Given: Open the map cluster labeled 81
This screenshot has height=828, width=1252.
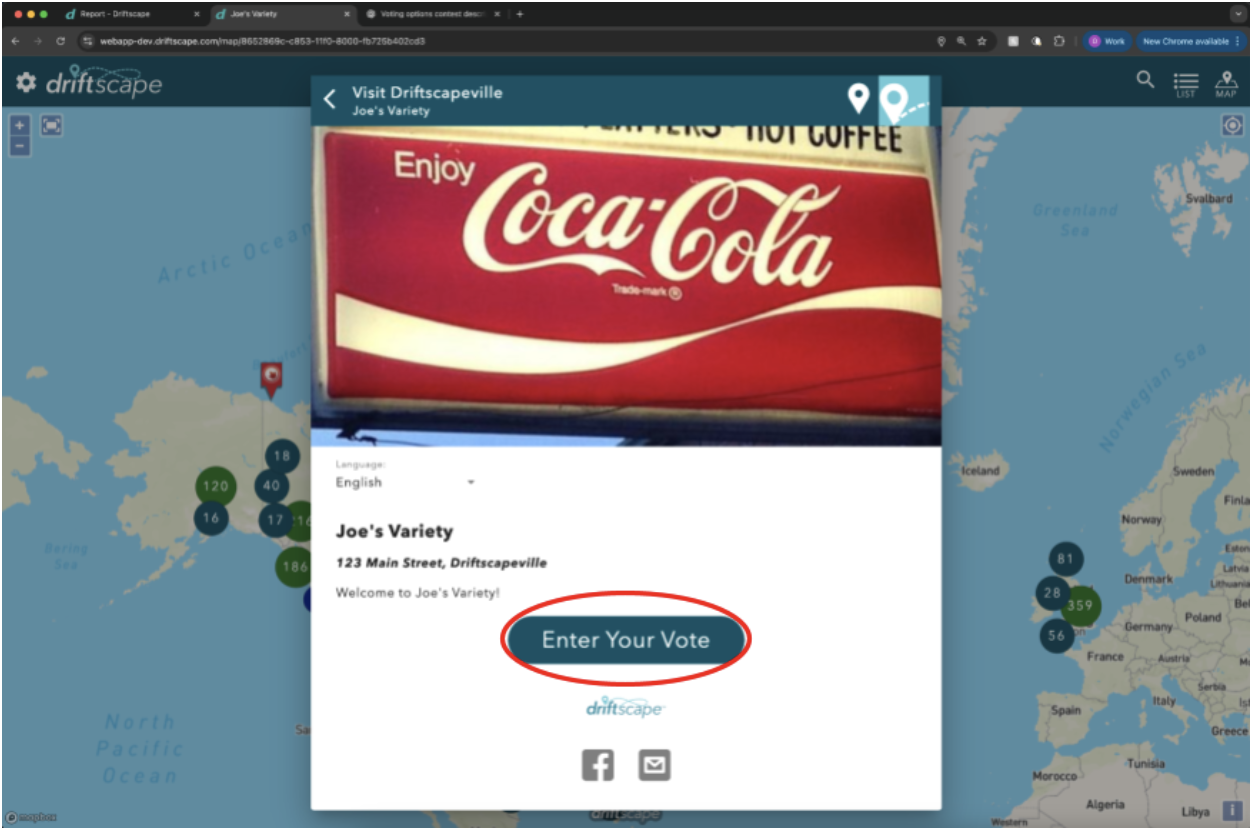Looking at the screenshot, I should pyautogui.click(x=1065, y=559).
